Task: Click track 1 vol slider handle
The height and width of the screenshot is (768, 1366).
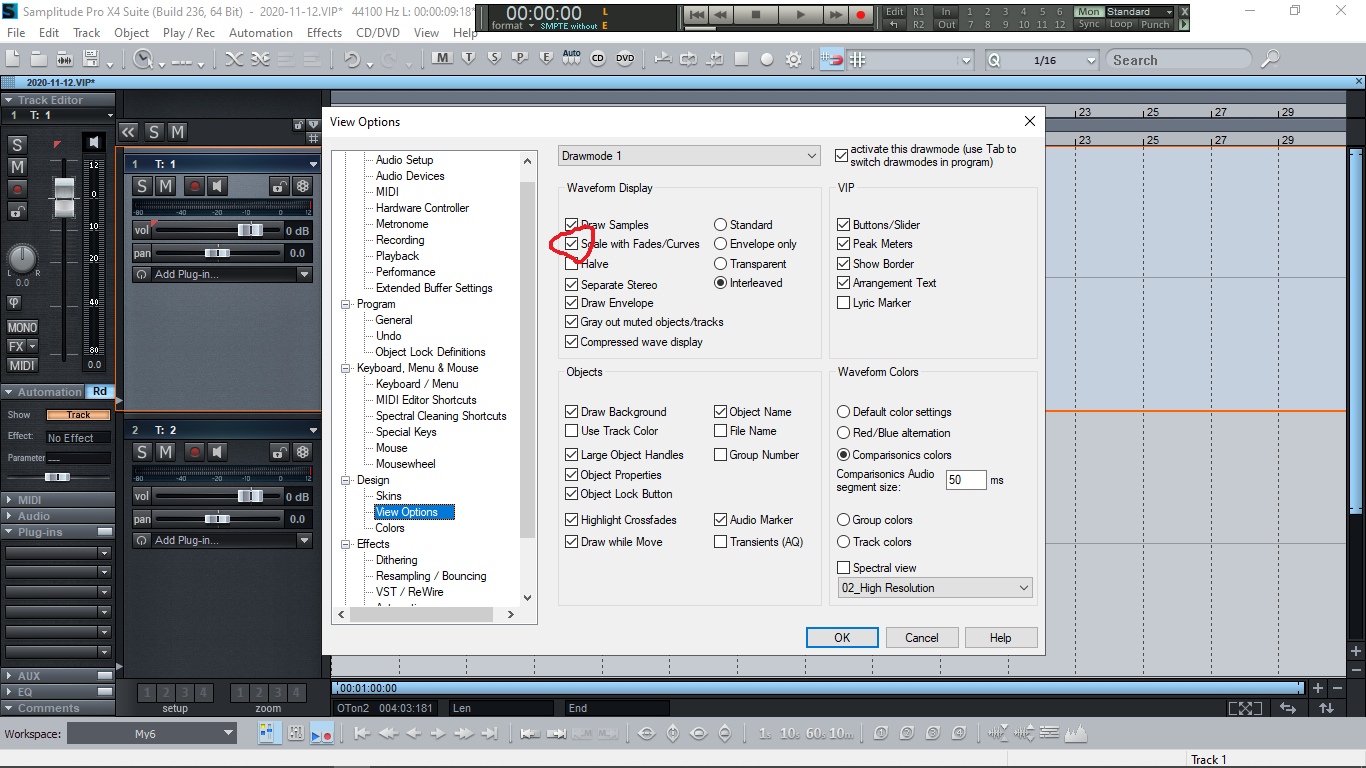Action: pyautogui.click(x=250, y=230)
